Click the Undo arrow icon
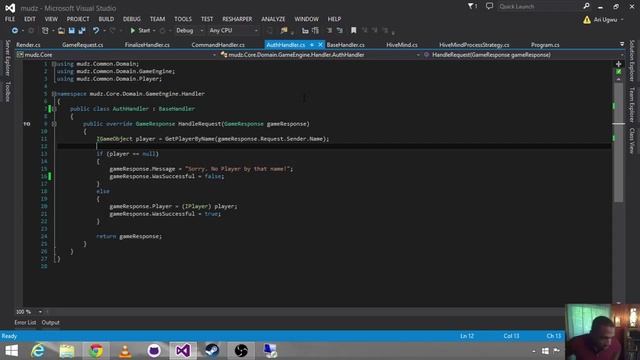Screen dimensions: 640x360 [96, 31]
